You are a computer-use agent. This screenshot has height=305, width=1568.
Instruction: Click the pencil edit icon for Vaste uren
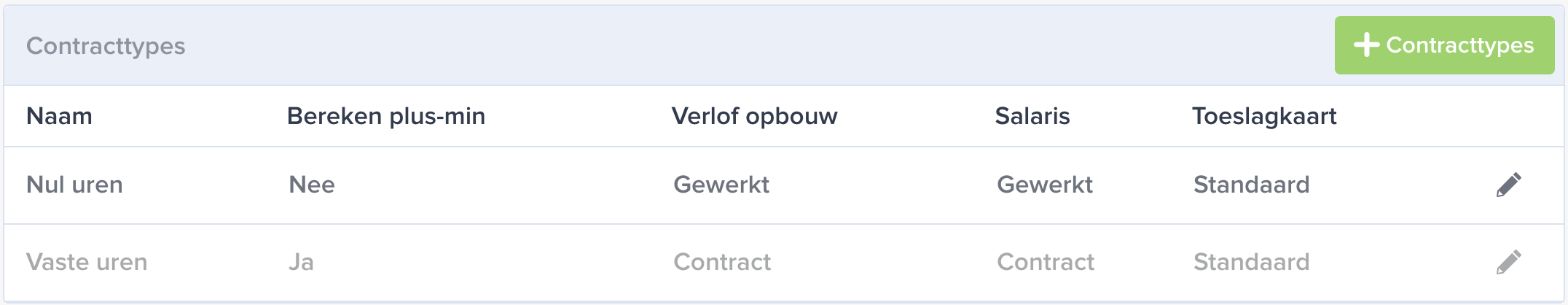tap(1508, 262)
